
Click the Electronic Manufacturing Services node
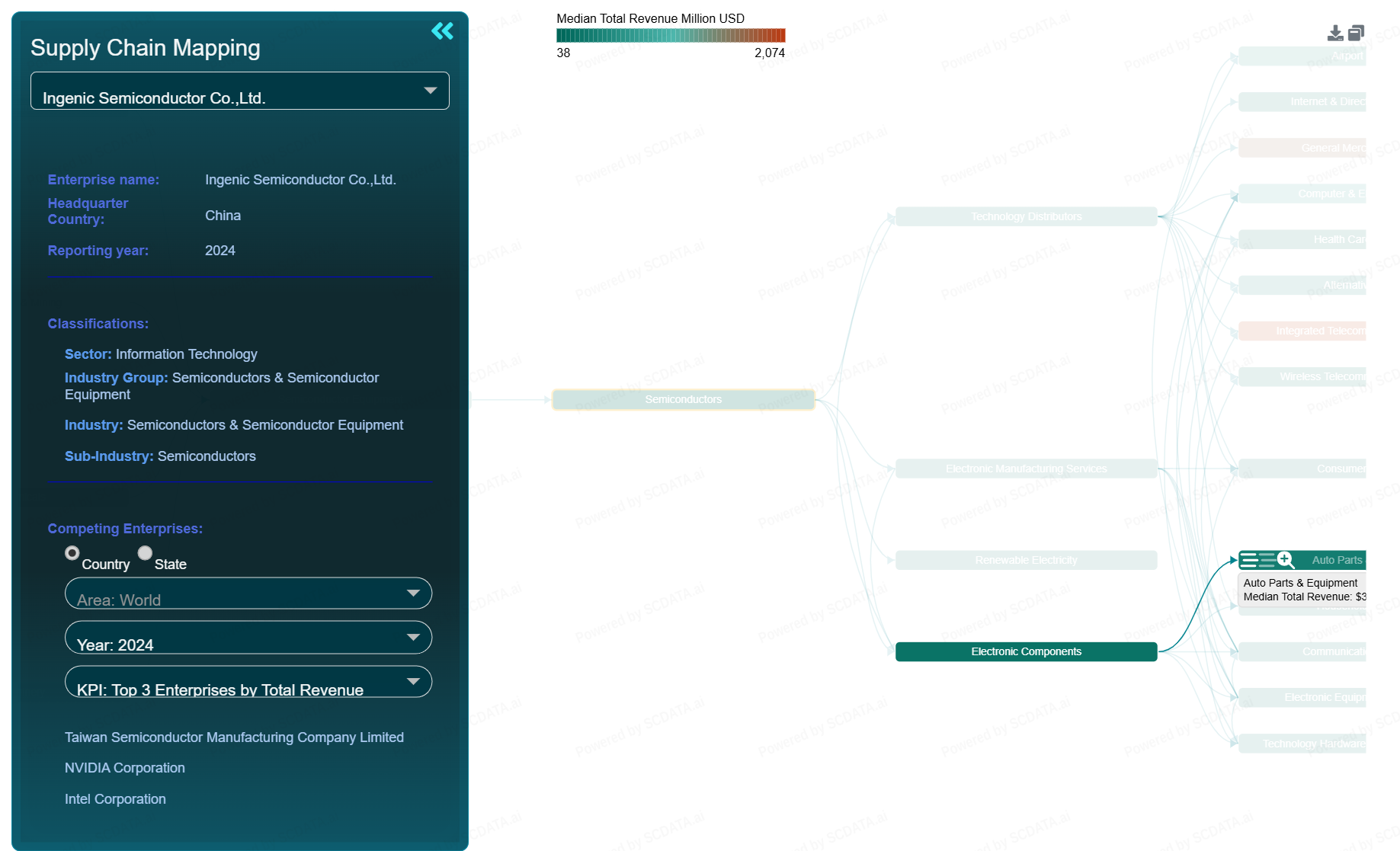1025,469
